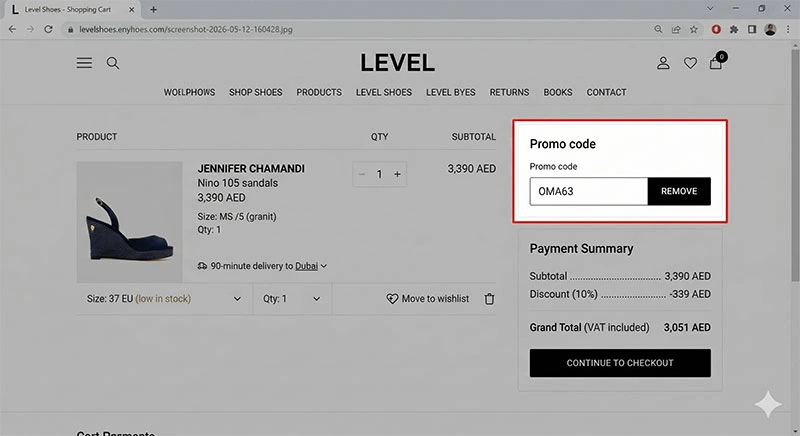The image size is (800, 436).
Task: Click the heart icon beside Move to wishlist
Action: (x=392, y=299)
